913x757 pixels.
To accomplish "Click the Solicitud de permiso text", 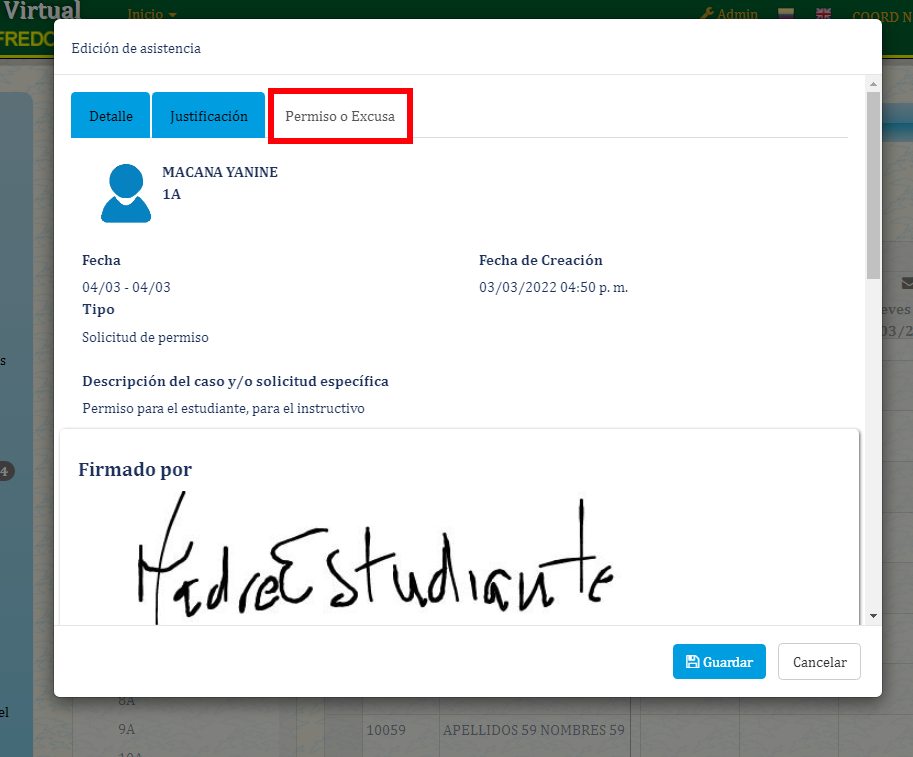I will click(x=145, y=337).
